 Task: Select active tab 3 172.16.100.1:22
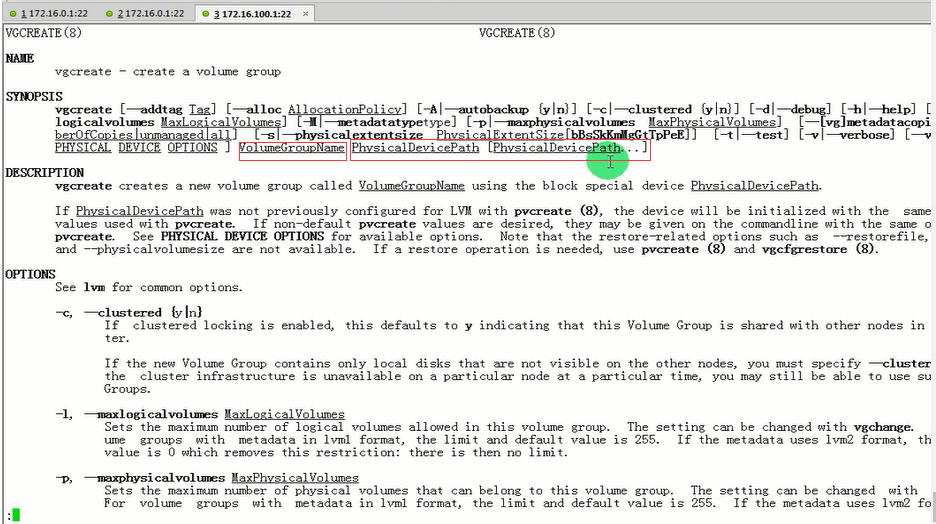point(251,13)
